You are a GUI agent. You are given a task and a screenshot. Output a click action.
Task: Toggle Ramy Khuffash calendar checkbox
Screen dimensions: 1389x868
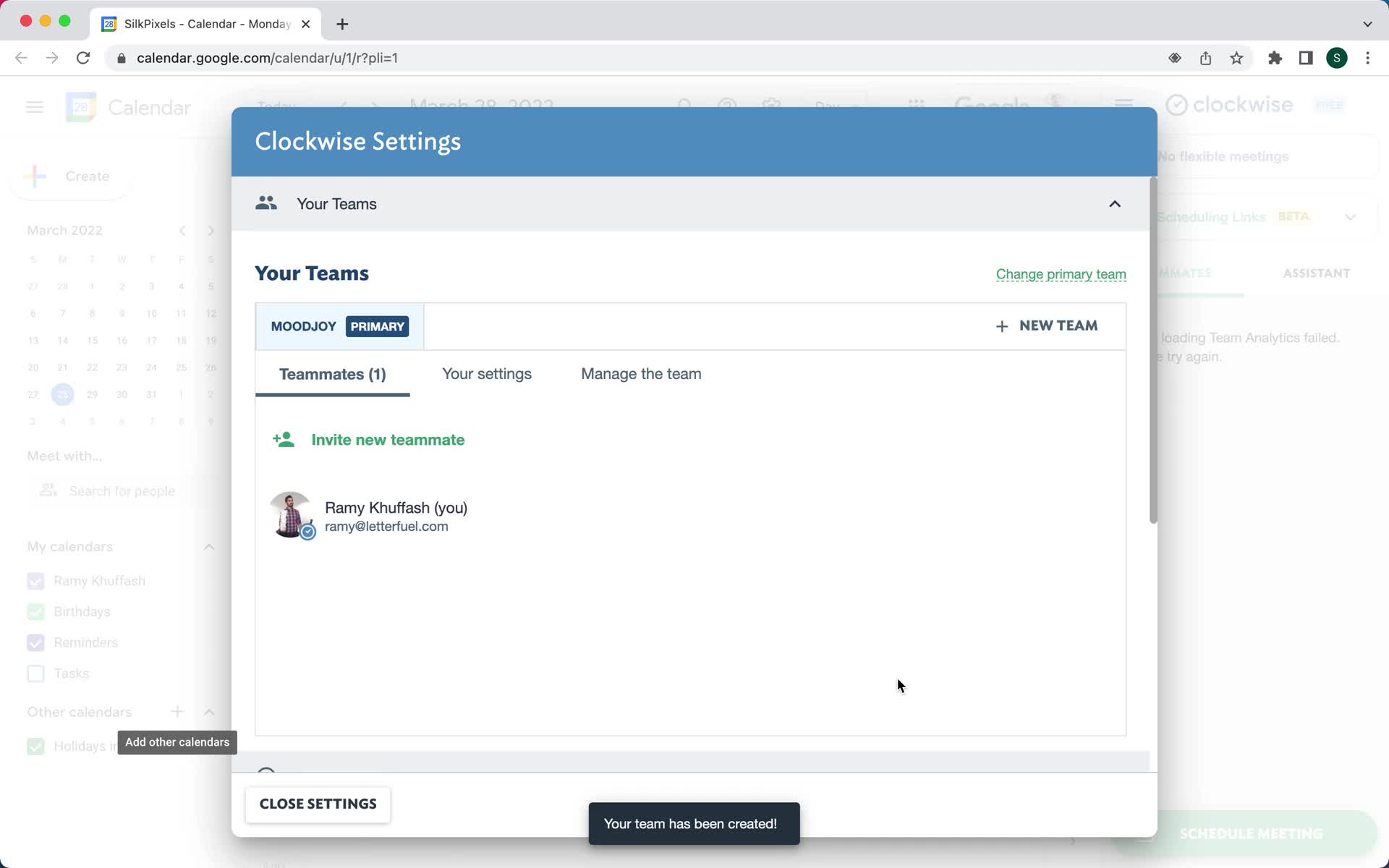point(35,581)
